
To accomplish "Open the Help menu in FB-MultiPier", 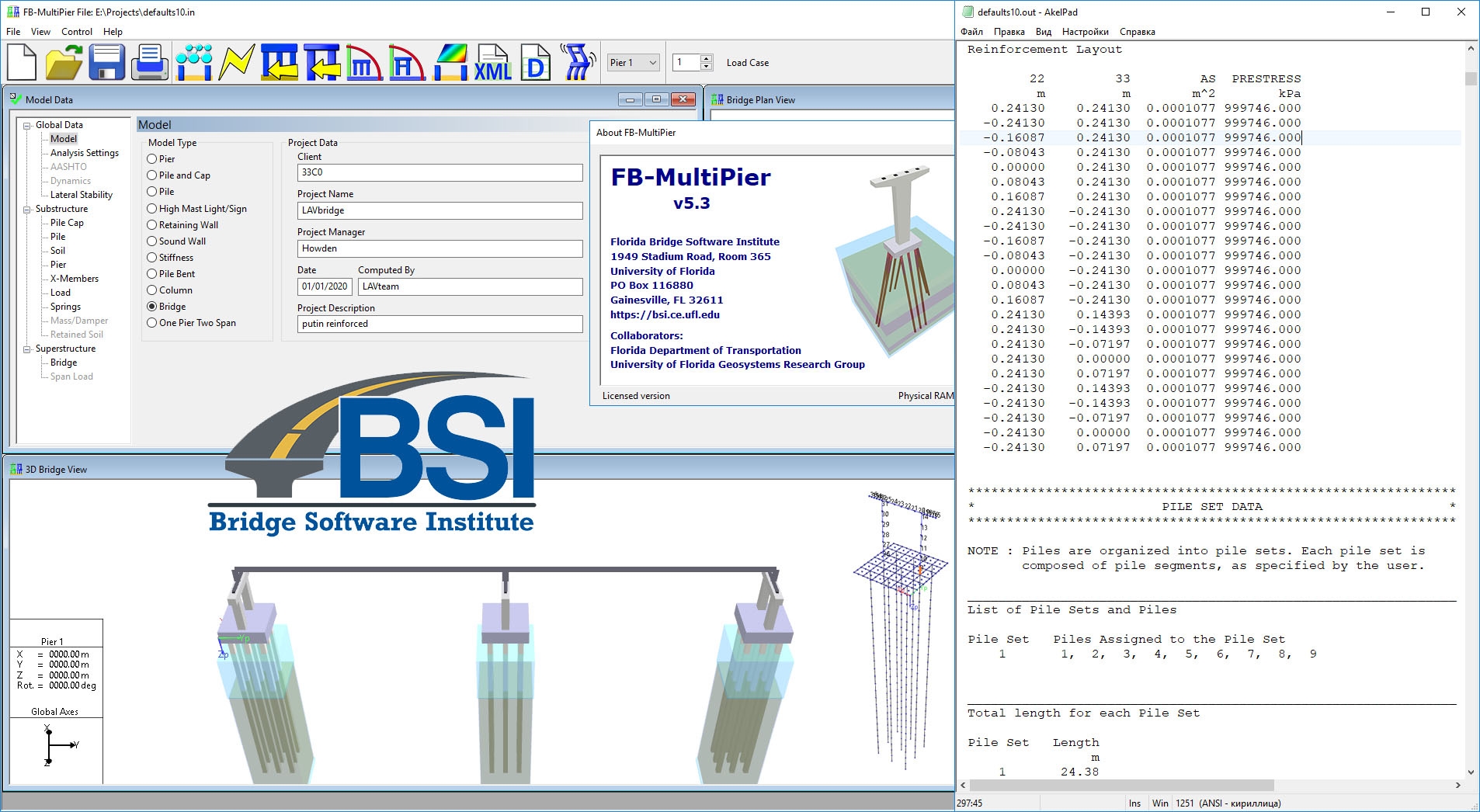I will pos(113,32).
